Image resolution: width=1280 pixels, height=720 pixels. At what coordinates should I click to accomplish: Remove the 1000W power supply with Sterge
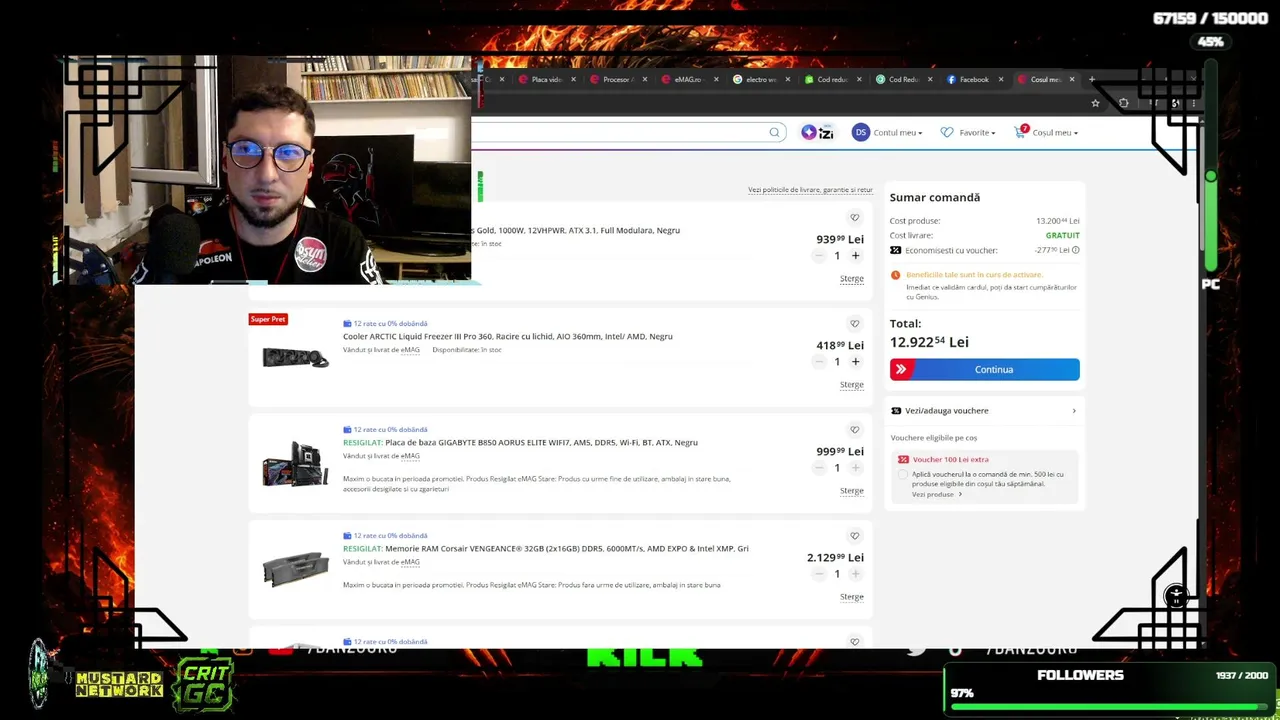click(x=852, y=279)
